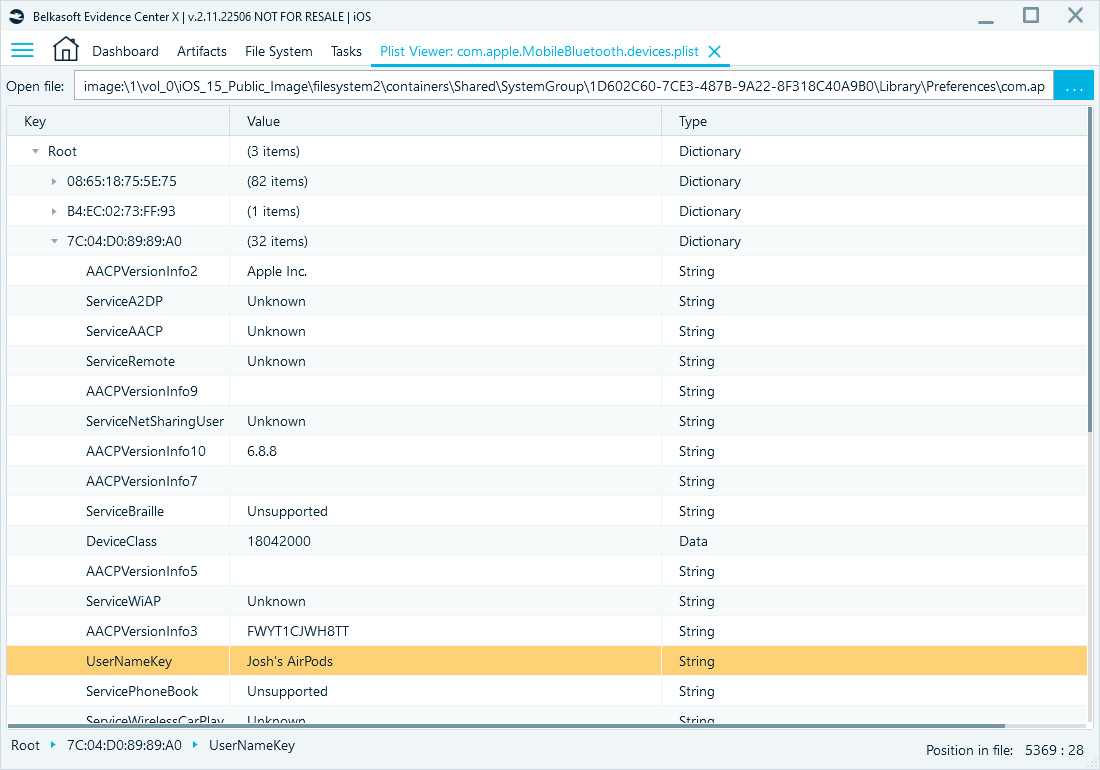Select the AACPVersionInfo3 key

click(142, 632)
